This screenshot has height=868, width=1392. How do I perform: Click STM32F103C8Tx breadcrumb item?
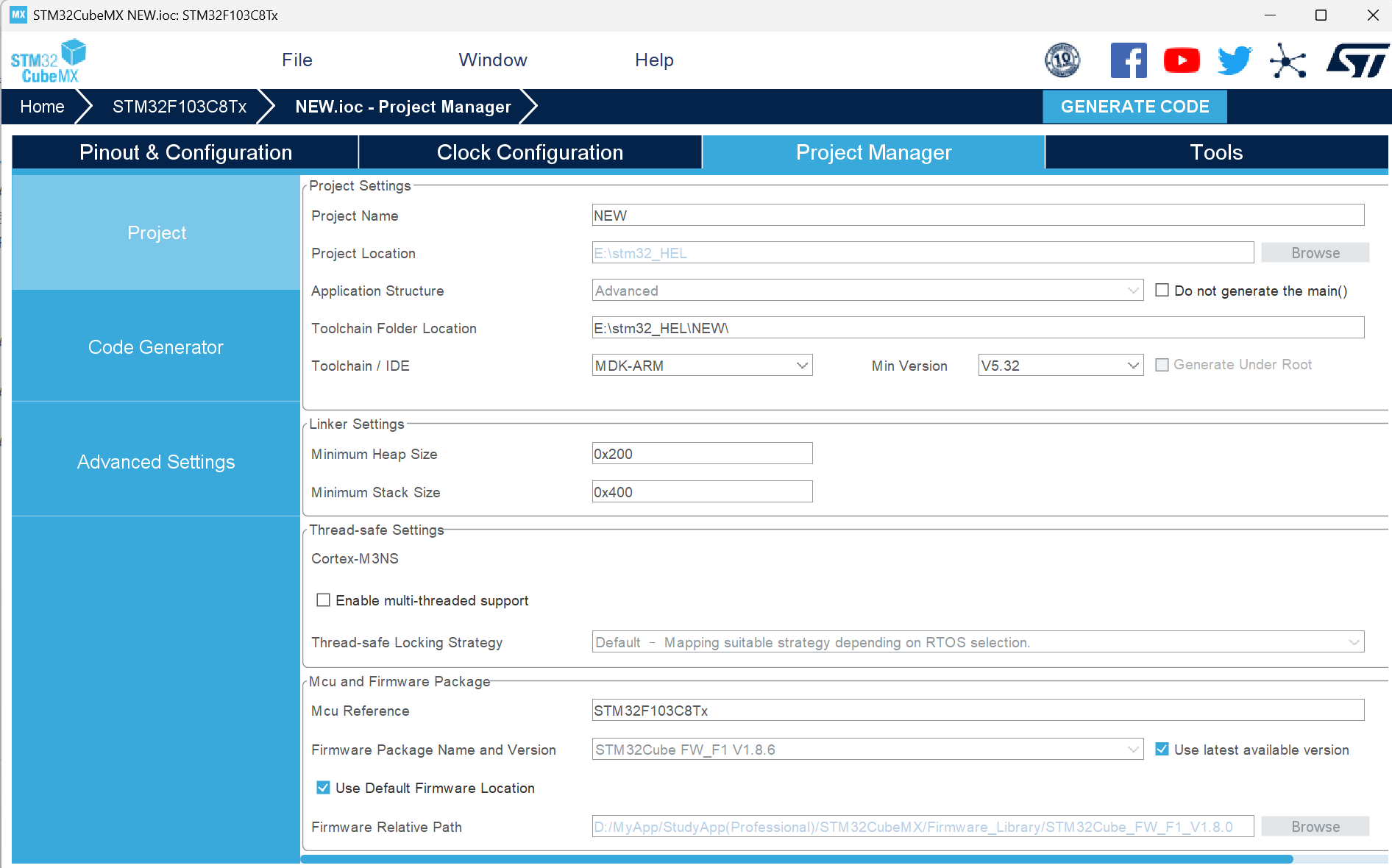180,107
